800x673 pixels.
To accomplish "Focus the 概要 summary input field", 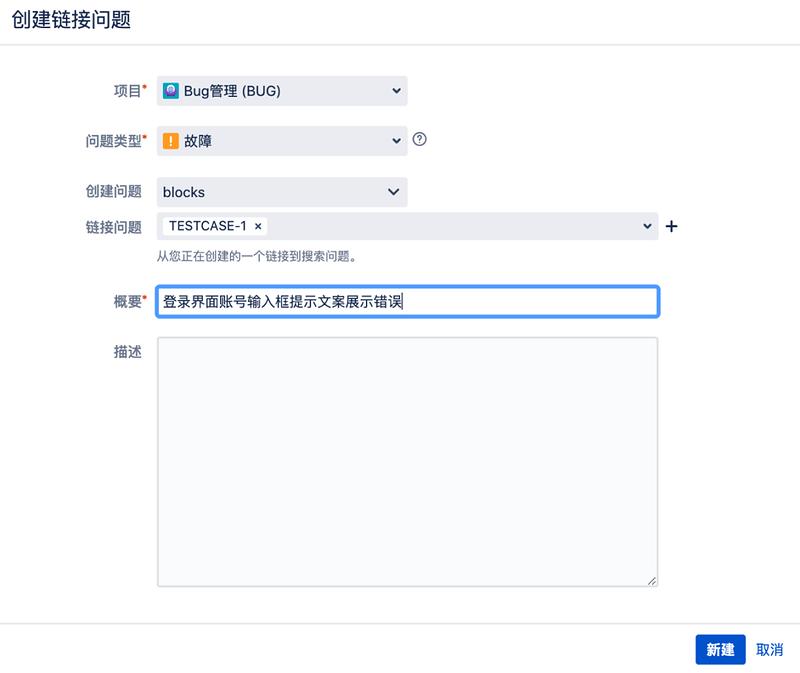I will pyautogui.click(x=400, y=301).
